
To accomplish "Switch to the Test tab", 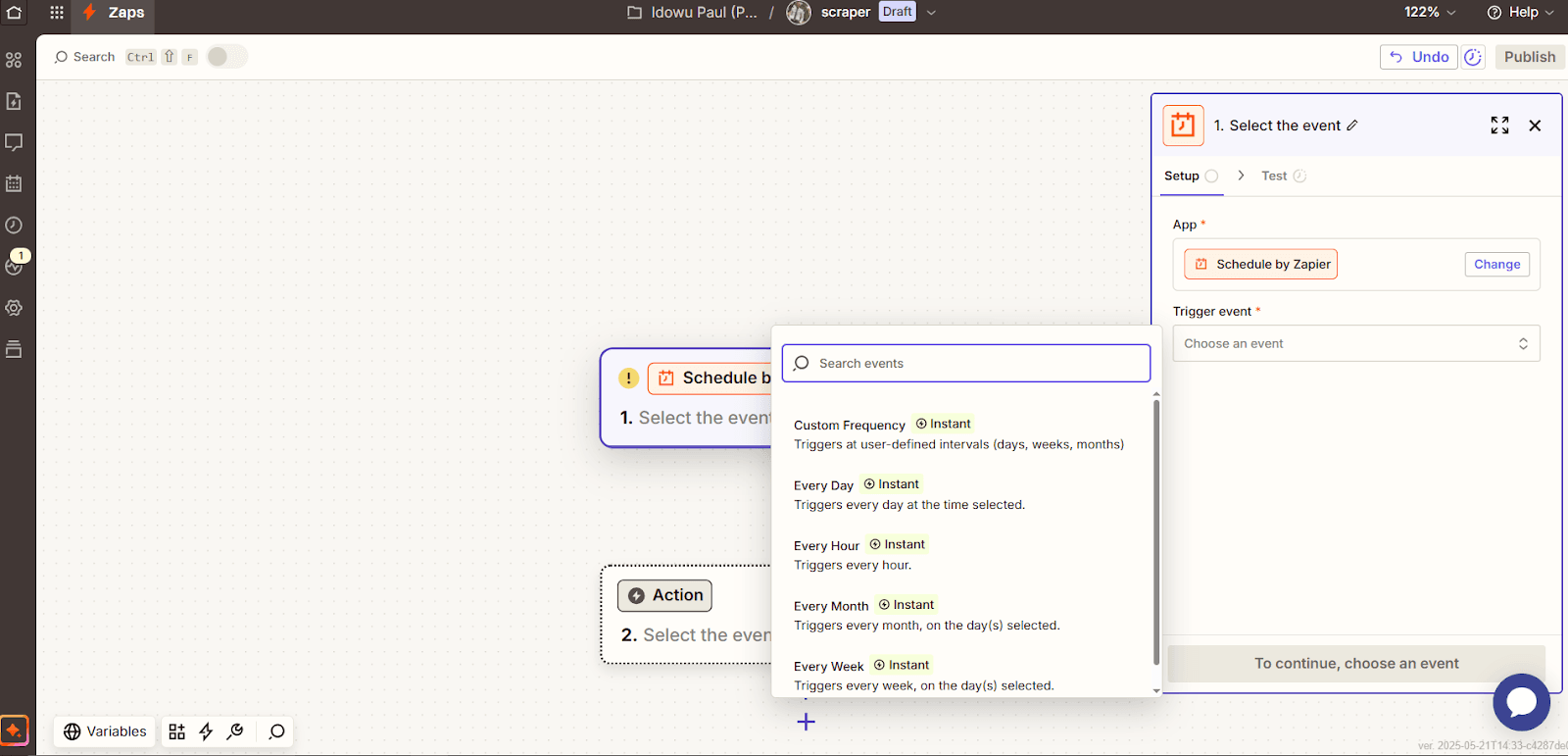I will [x=1284, y=176].
